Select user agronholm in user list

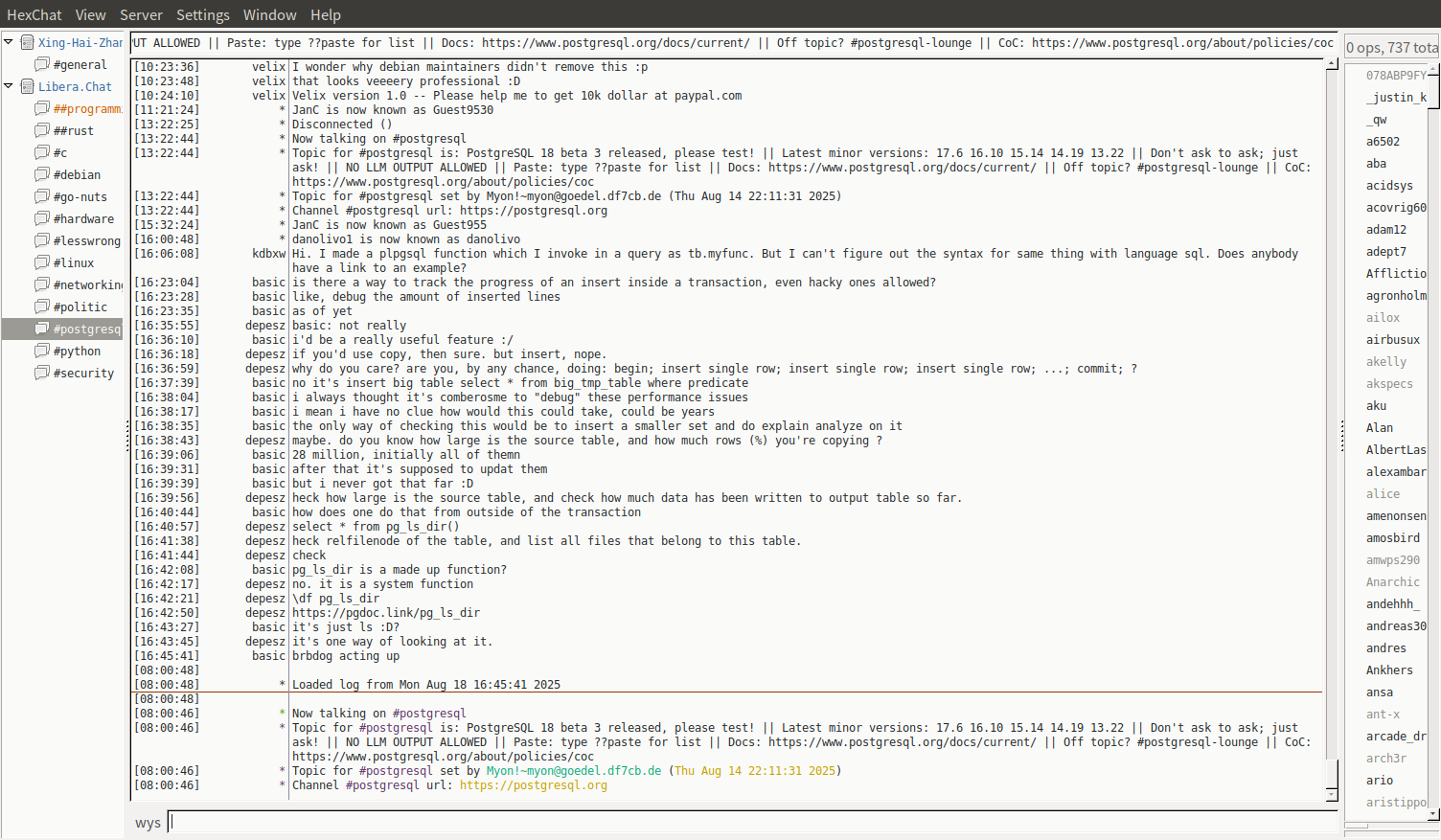pyautogui.click(x=1396, y=296)
